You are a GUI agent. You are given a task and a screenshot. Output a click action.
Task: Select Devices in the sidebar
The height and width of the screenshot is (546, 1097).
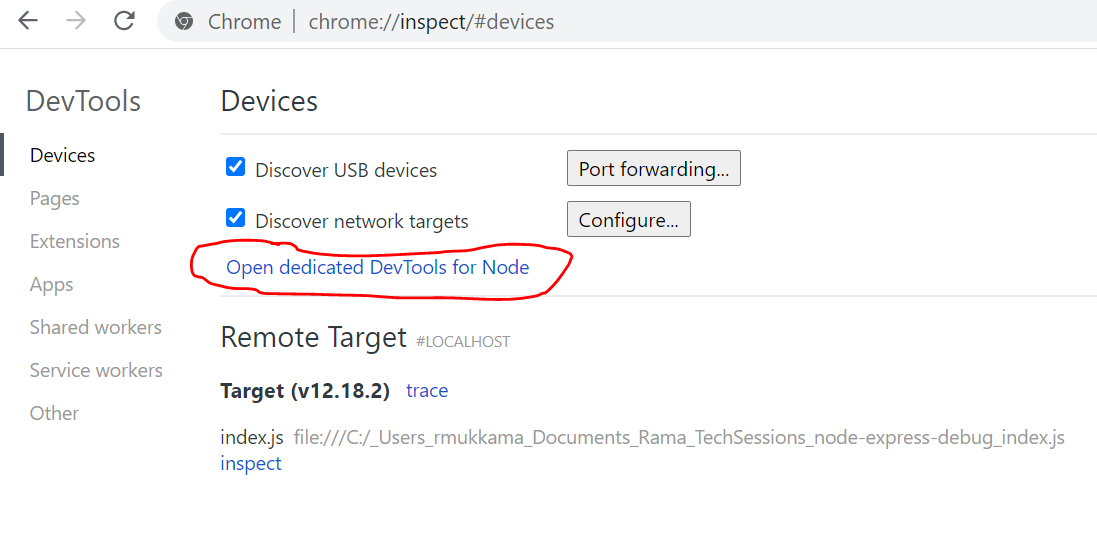pos(63,155)
